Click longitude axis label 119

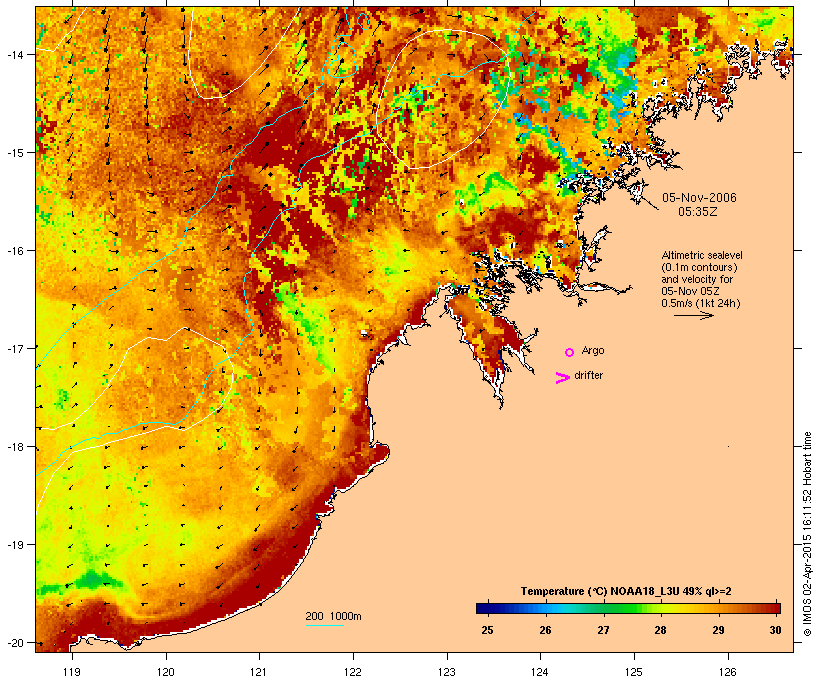click(x=72, y=672)
